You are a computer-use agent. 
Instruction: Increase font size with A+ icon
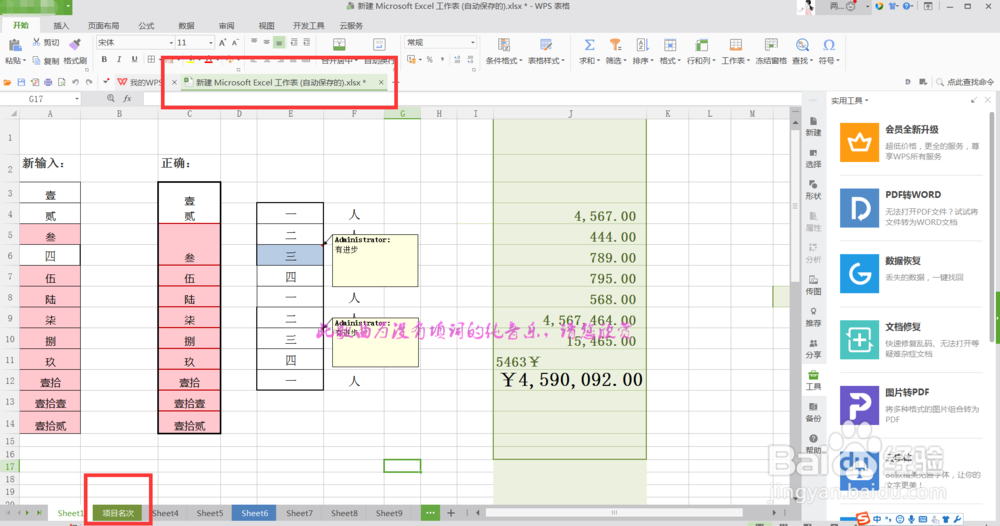pyautogui.click(x=222, y=43)
